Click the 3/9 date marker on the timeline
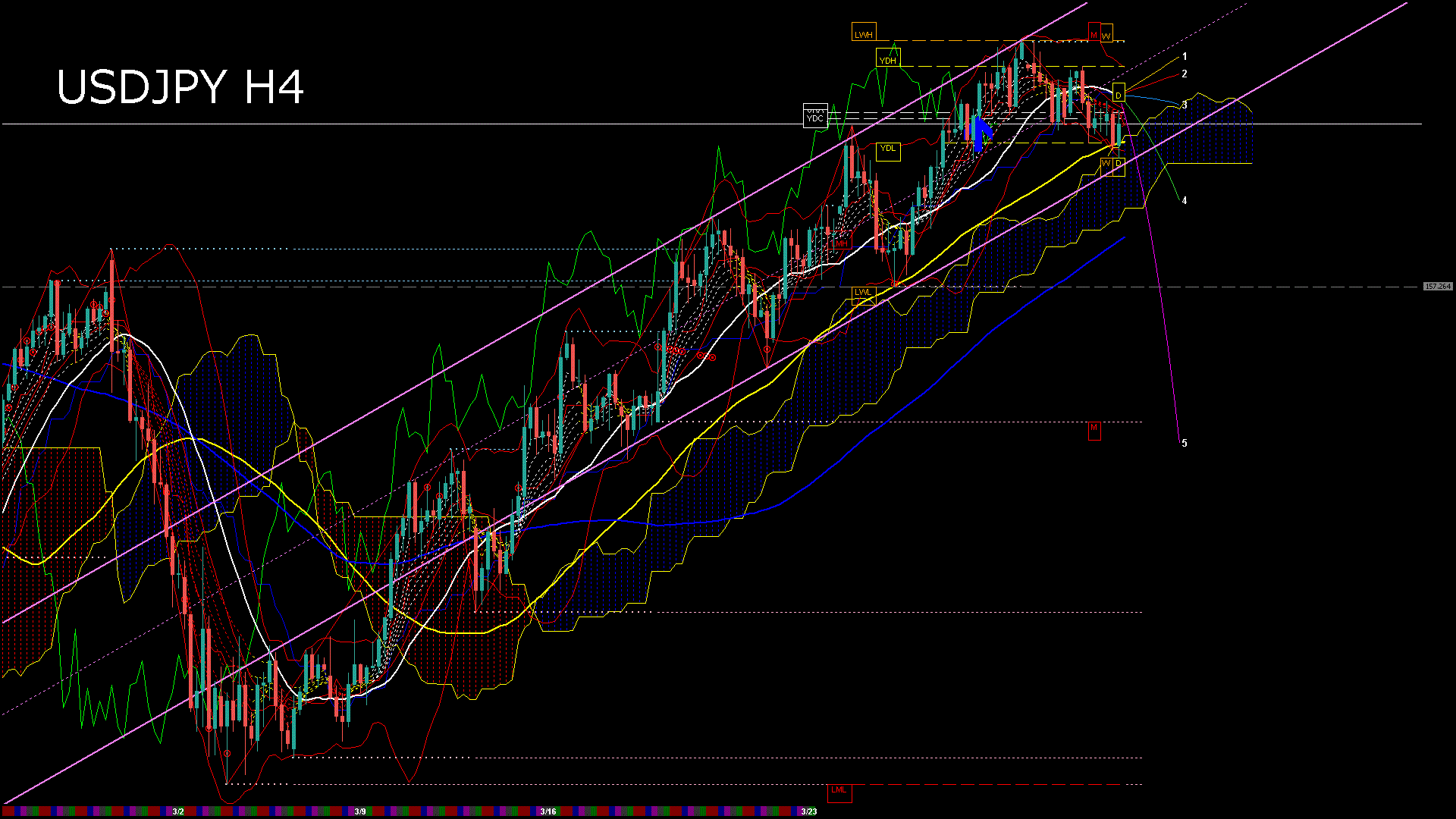1456x819 pixels. click(x=360, y=811)
